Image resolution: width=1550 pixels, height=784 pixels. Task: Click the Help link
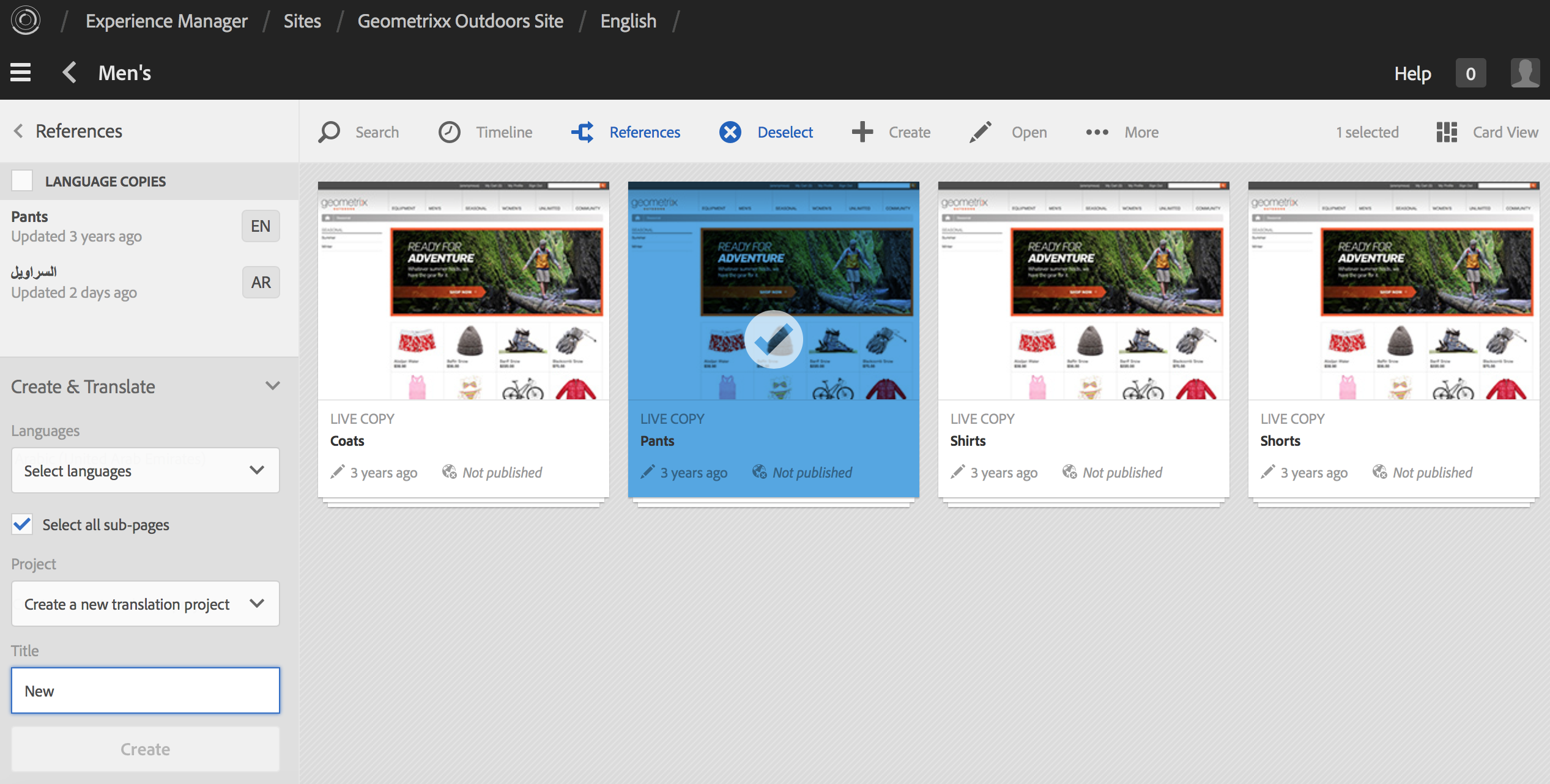[1412, 74]
